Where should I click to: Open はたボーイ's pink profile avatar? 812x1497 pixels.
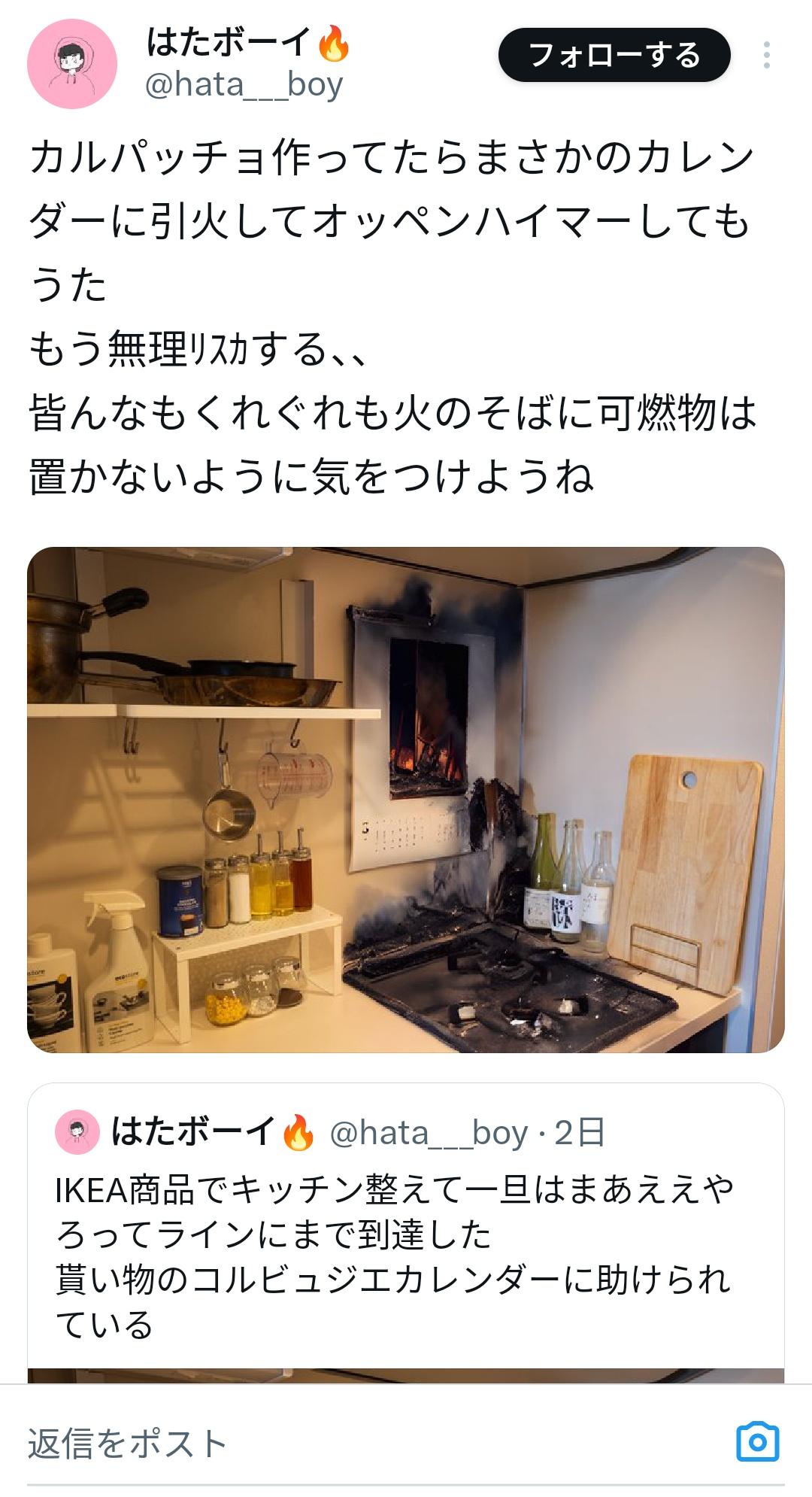[x=72, y=64]
